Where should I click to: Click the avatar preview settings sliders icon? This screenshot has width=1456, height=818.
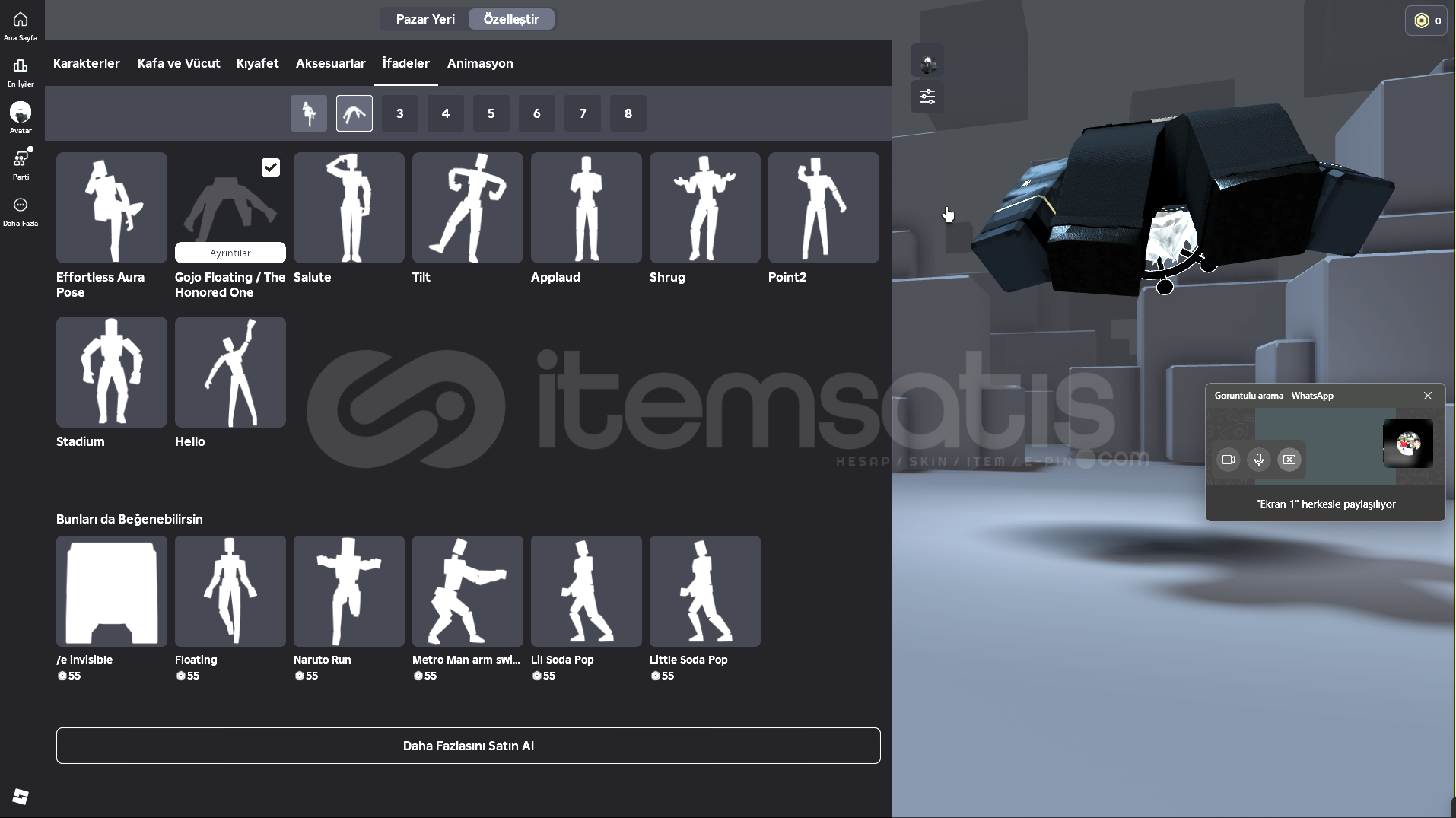(x=927, y=97)
